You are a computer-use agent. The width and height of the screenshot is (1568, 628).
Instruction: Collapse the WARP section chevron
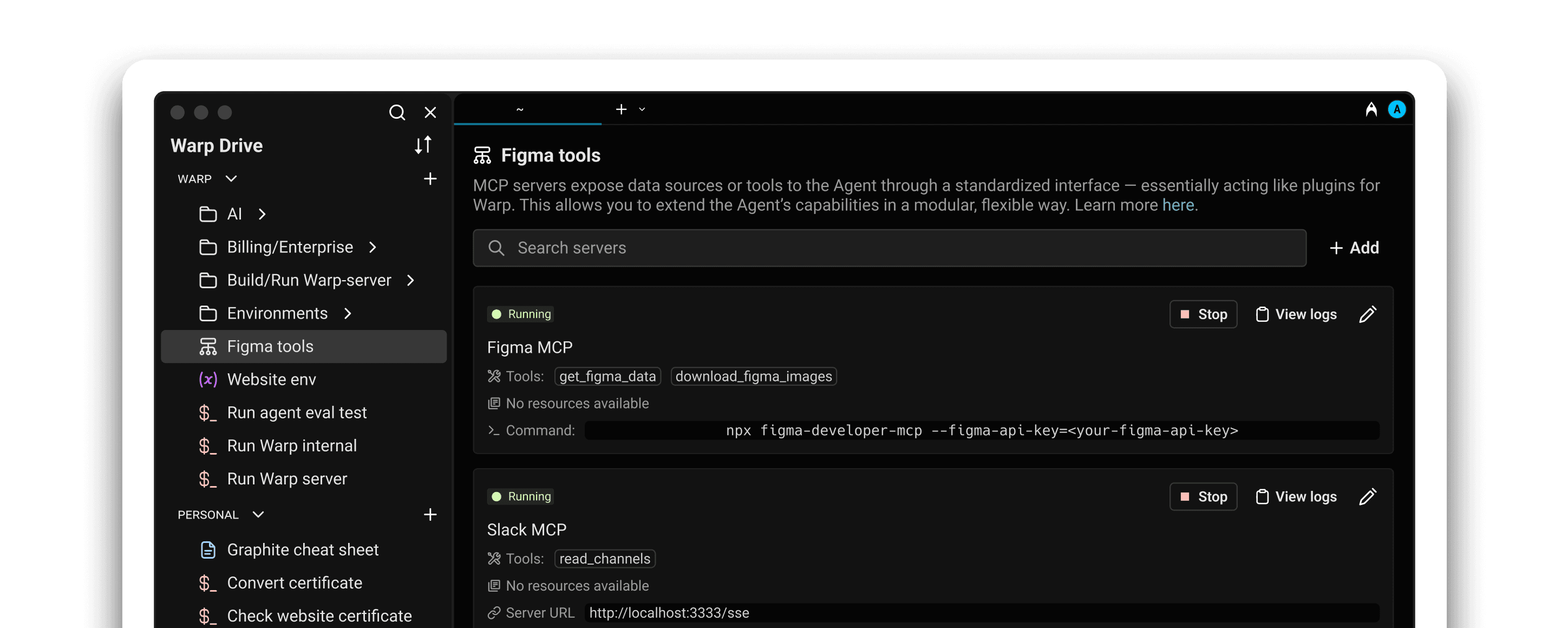[x=231, y=178]
